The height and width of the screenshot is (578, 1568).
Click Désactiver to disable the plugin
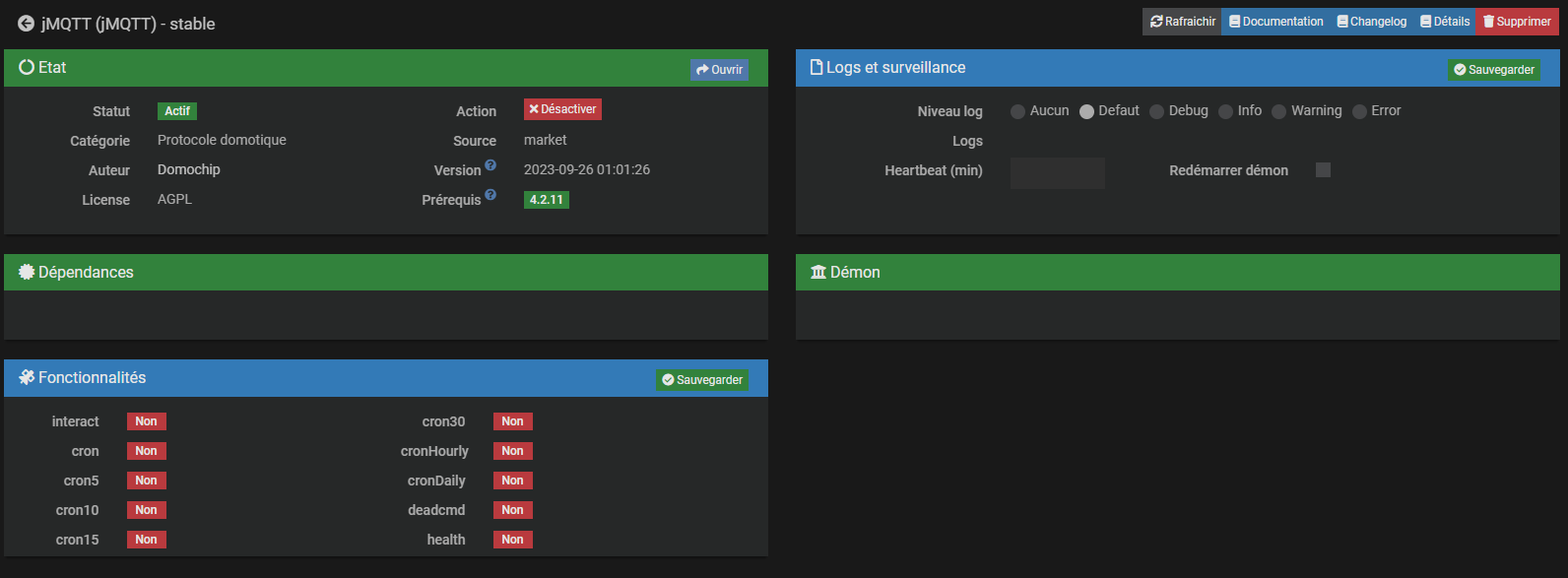pyautogui.click(x=562, y=109)
